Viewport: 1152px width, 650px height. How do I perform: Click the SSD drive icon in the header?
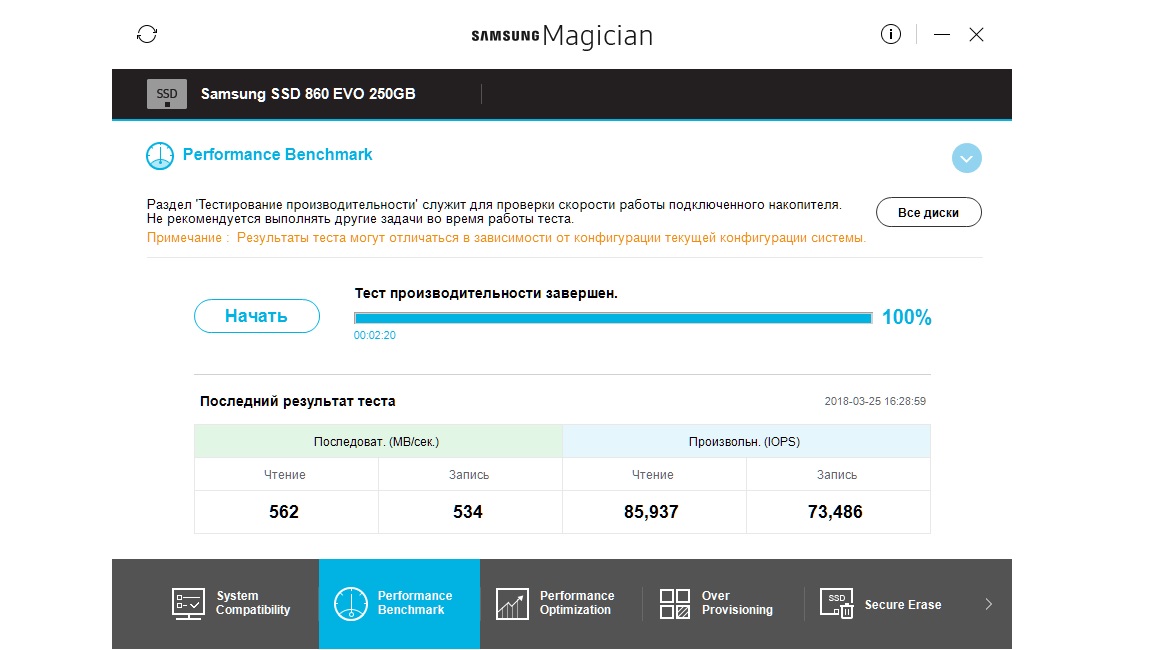(167, 94)
